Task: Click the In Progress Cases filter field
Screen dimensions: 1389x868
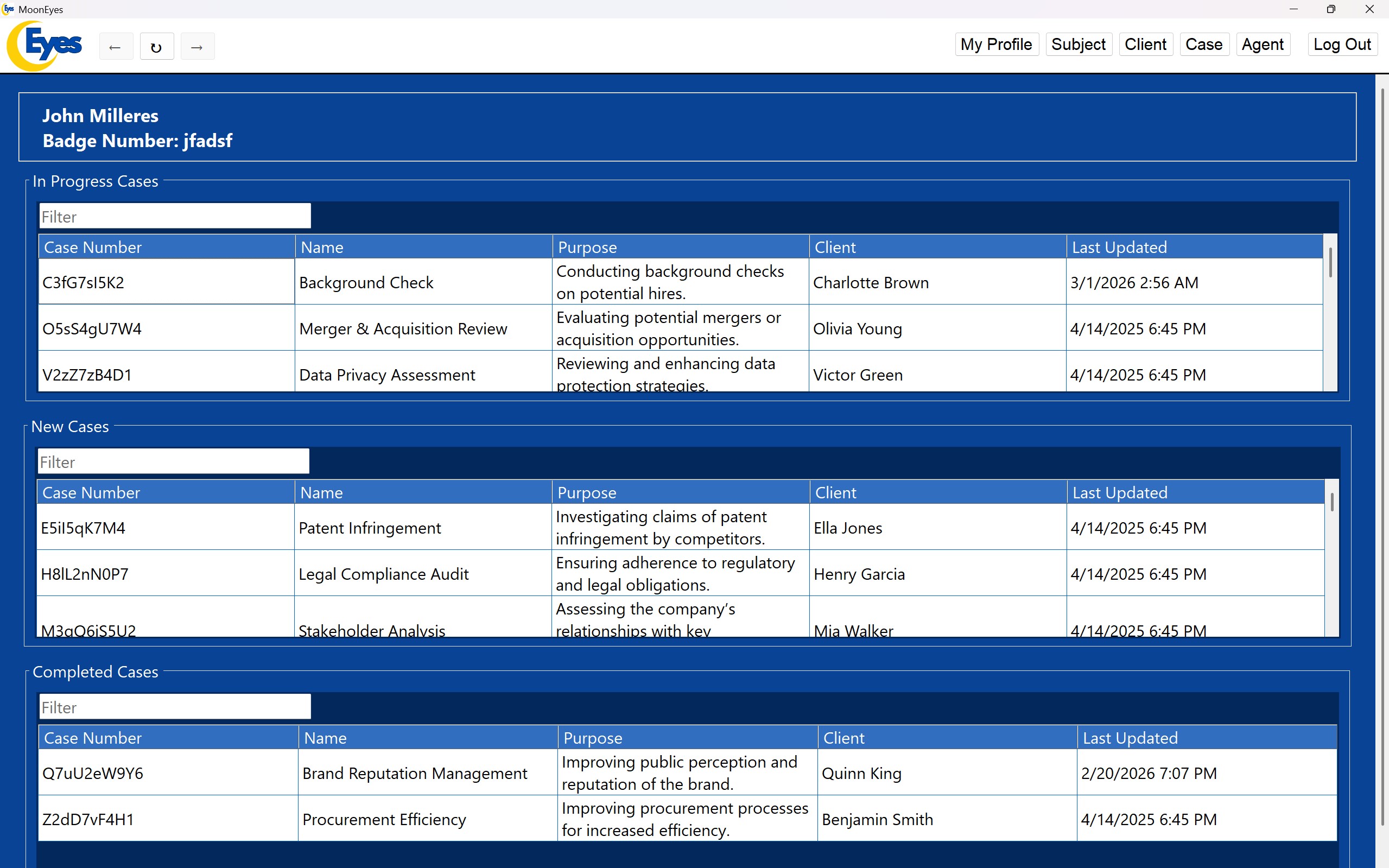Action: point(175,217)
